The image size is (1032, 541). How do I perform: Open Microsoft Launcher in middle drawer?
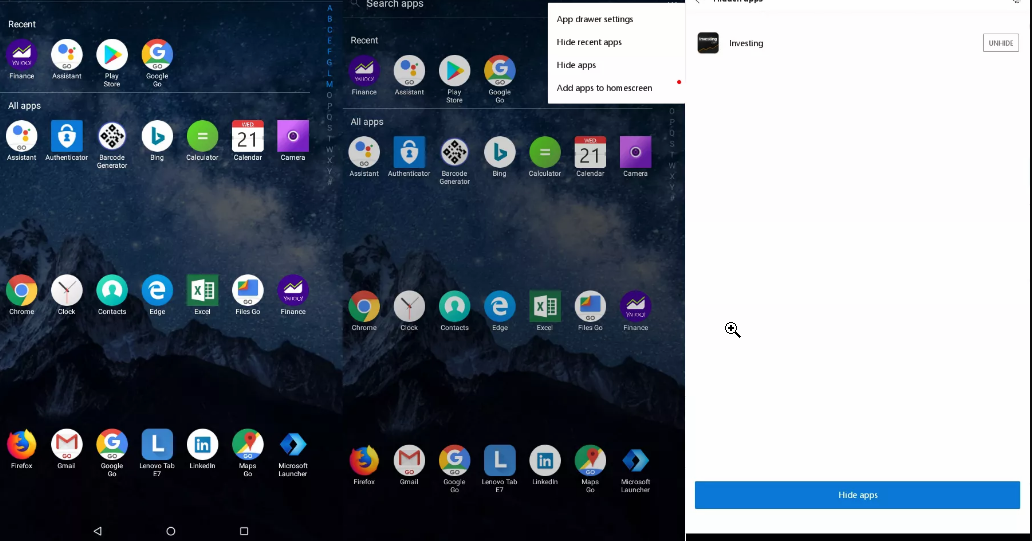tap(635, 460)
